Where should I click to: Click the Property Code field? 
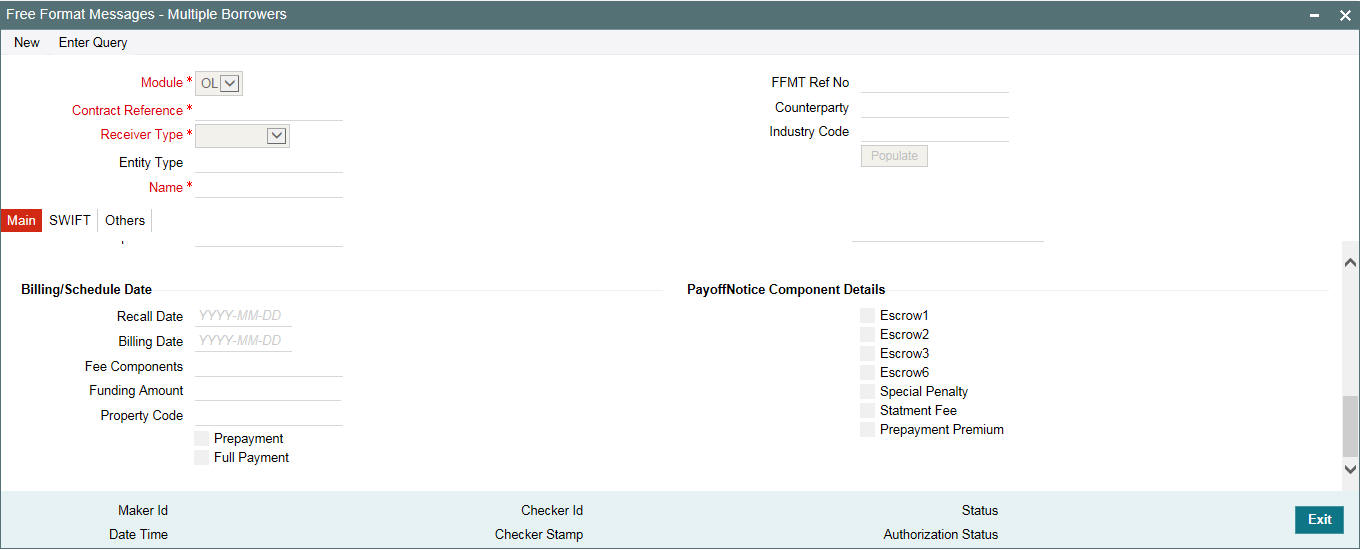[269, 415]
